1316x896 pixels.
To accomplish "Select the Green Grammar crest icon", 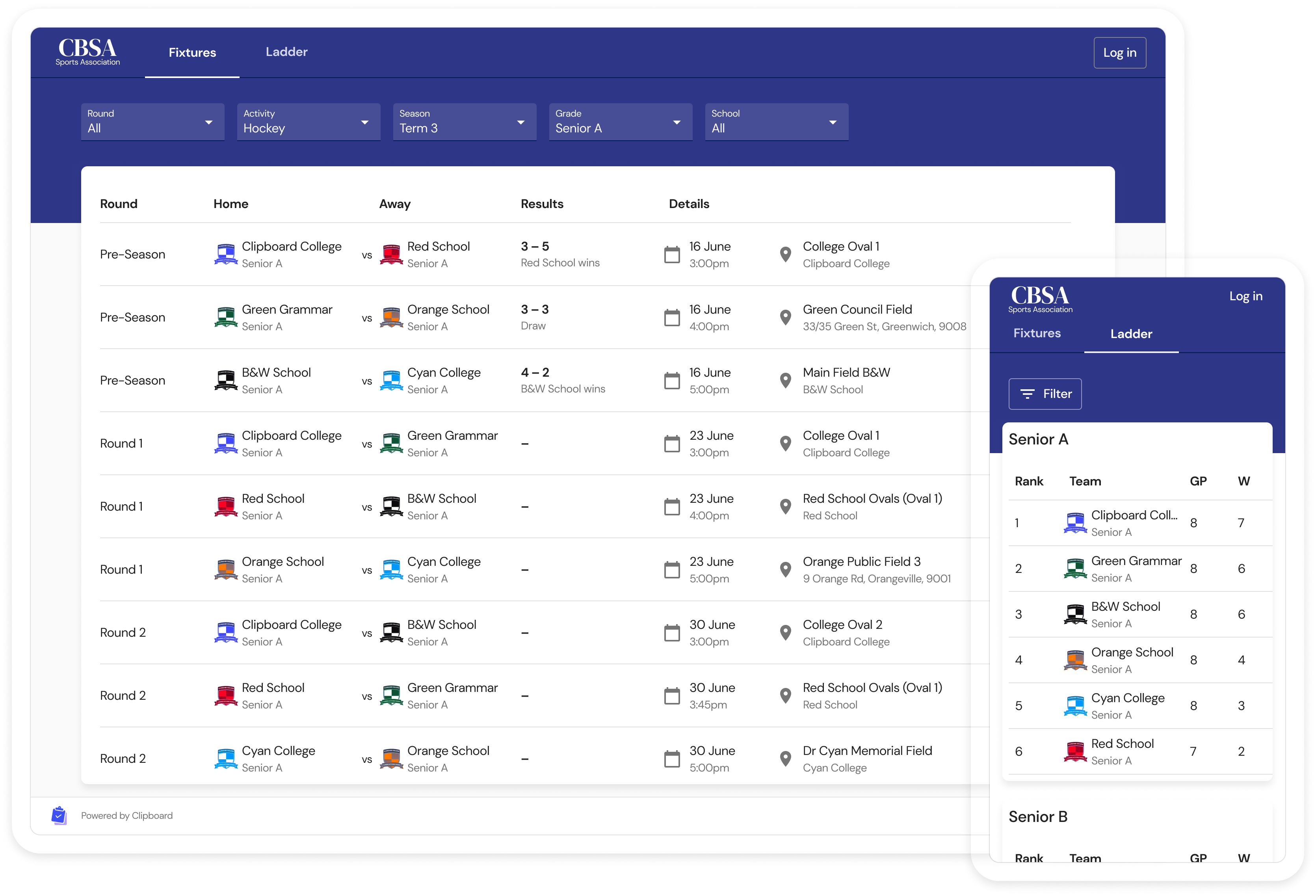I will click(226, 317).
